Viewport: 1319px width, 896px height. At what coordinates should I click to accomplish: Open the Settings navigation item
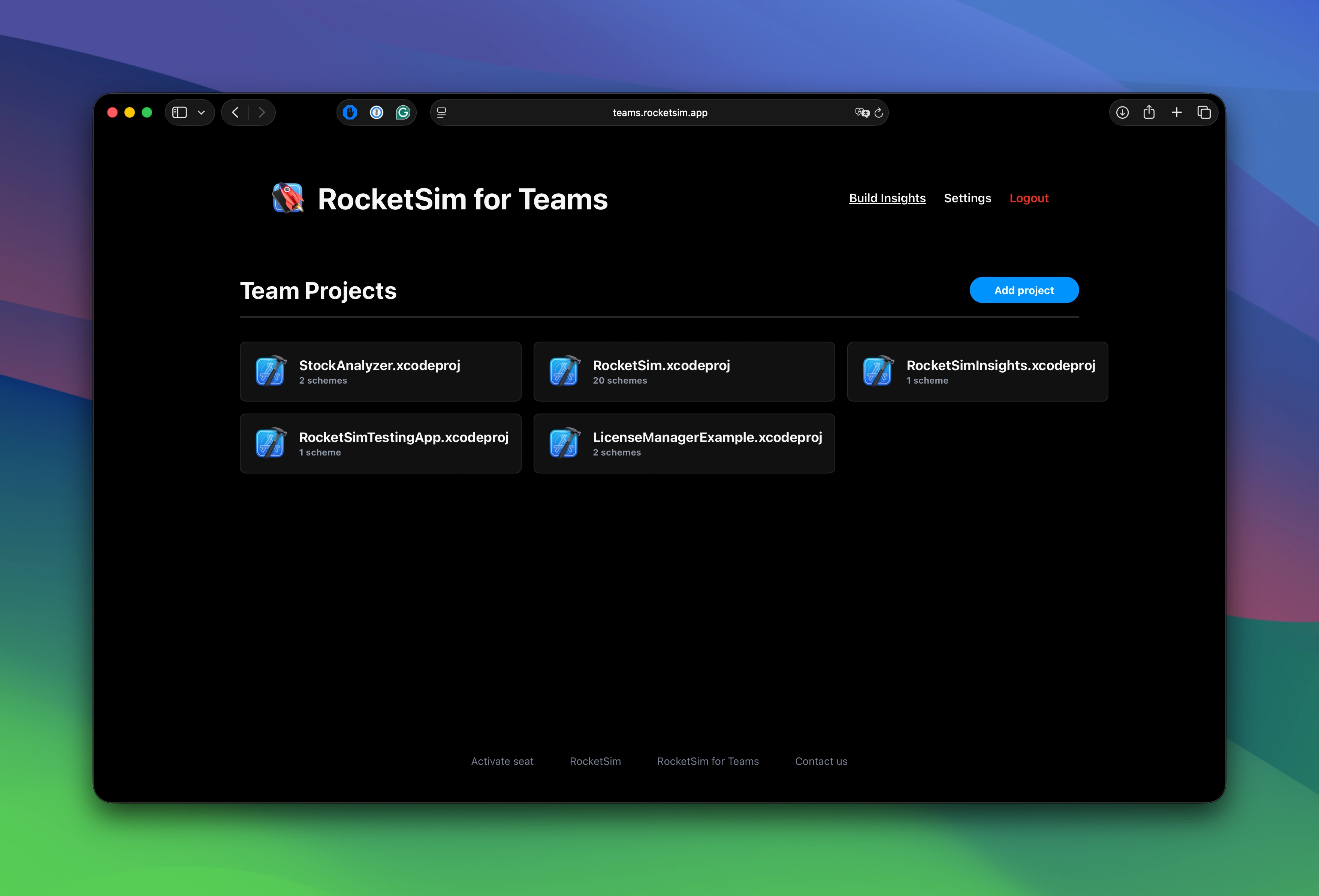tap(967, 198)
